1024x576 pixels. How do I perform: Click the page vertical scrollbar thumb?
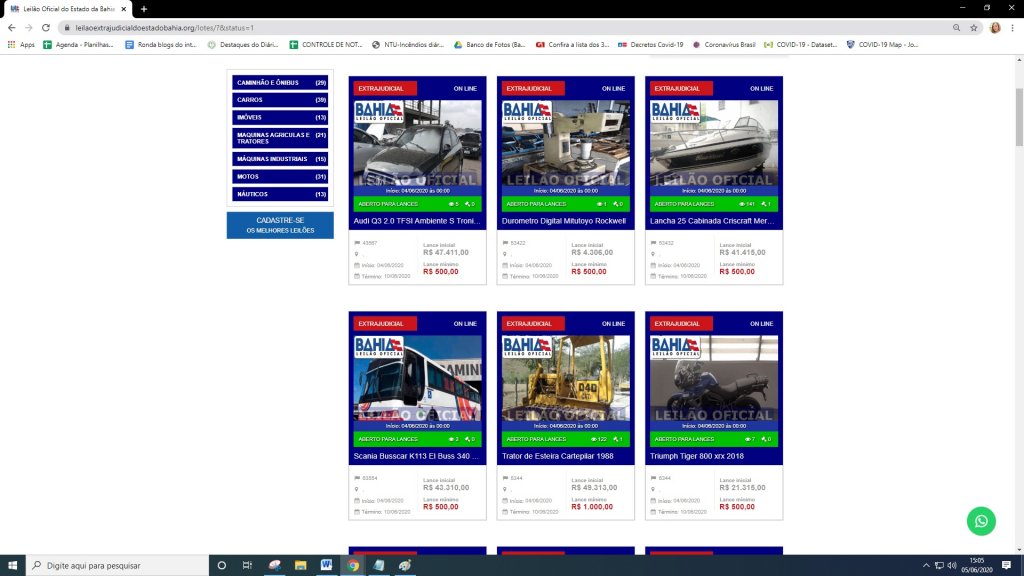[1019, 118]
